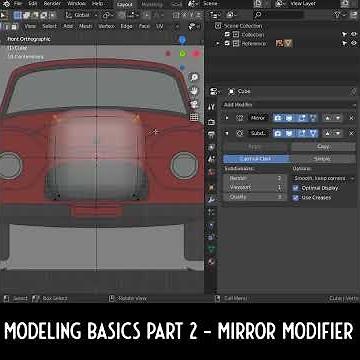The height and width of the screenshot is (360, 360).
Task: Open the viewport Select menu
Action: click(x=50, y=26)
